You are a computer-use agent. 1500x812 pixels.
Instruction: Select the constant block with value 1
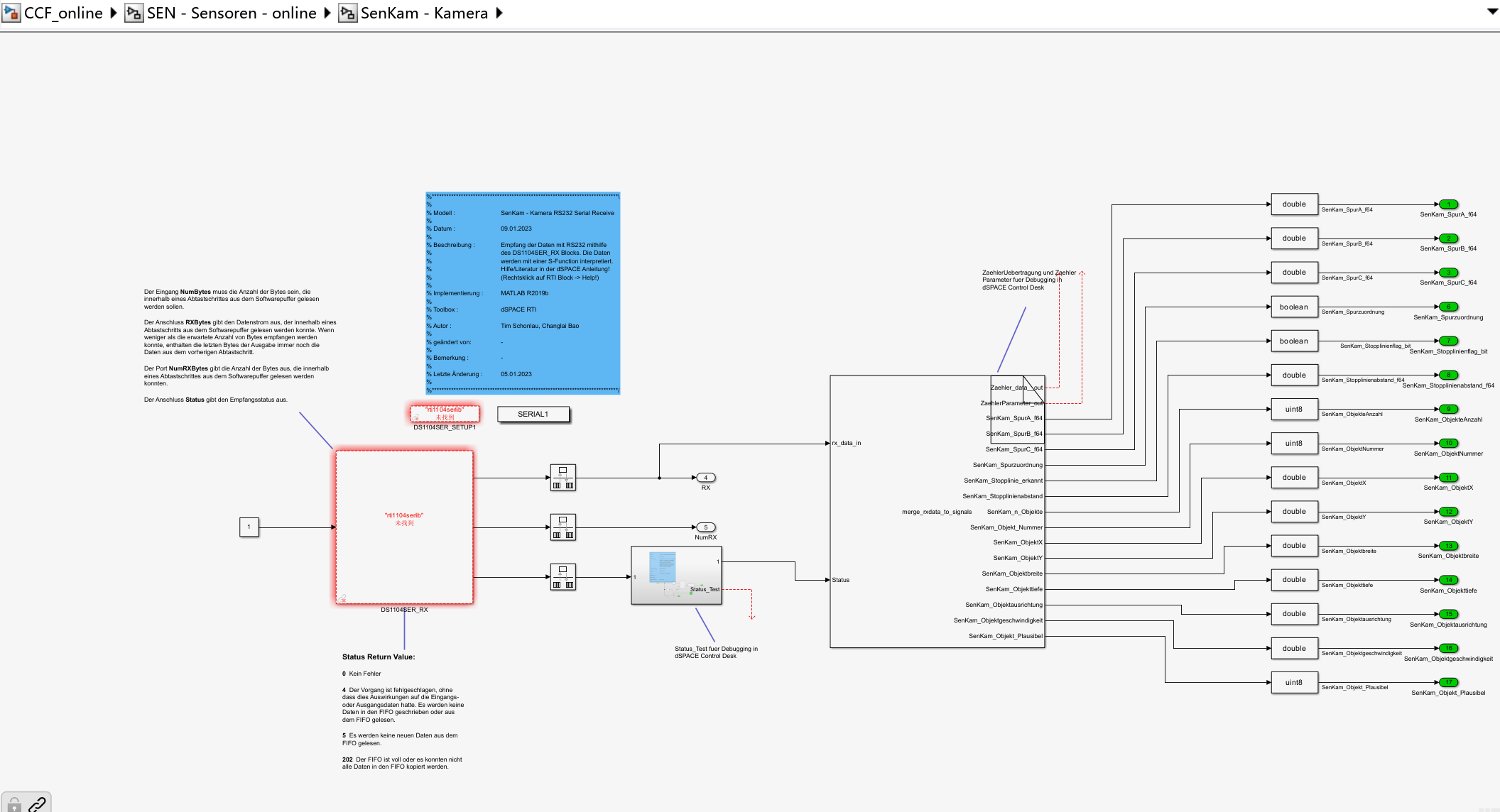249,527
